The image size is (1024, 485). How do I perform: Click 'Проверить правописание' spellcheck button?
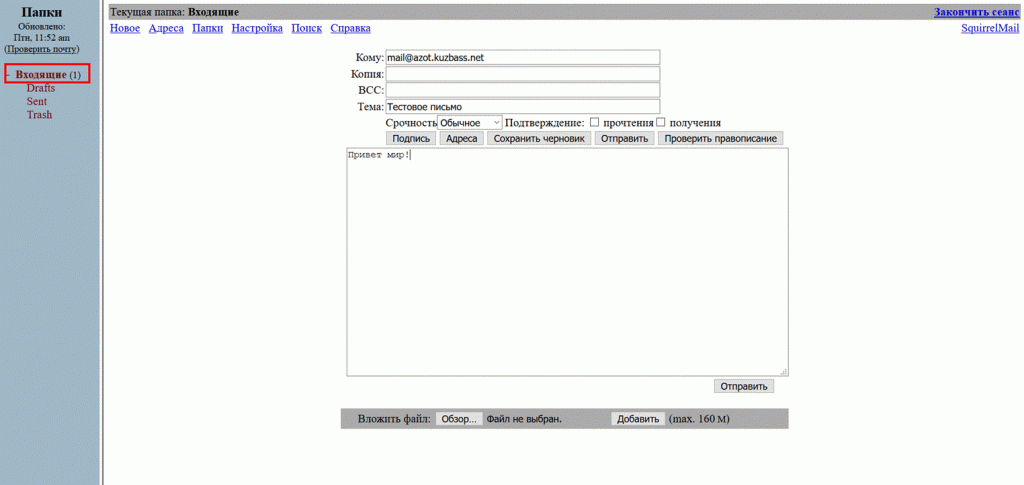pos(720,138)
